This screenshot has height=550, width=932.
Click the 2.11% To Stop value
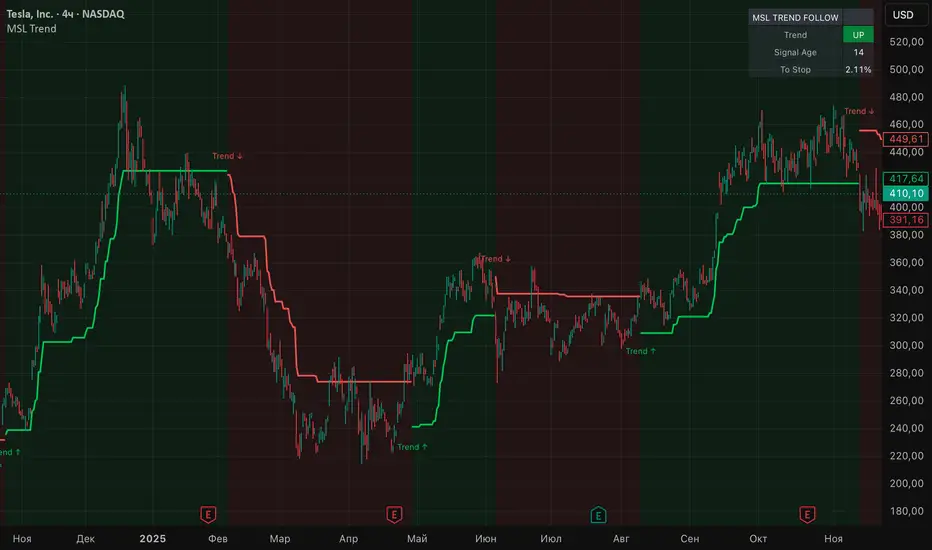point(858,70)
